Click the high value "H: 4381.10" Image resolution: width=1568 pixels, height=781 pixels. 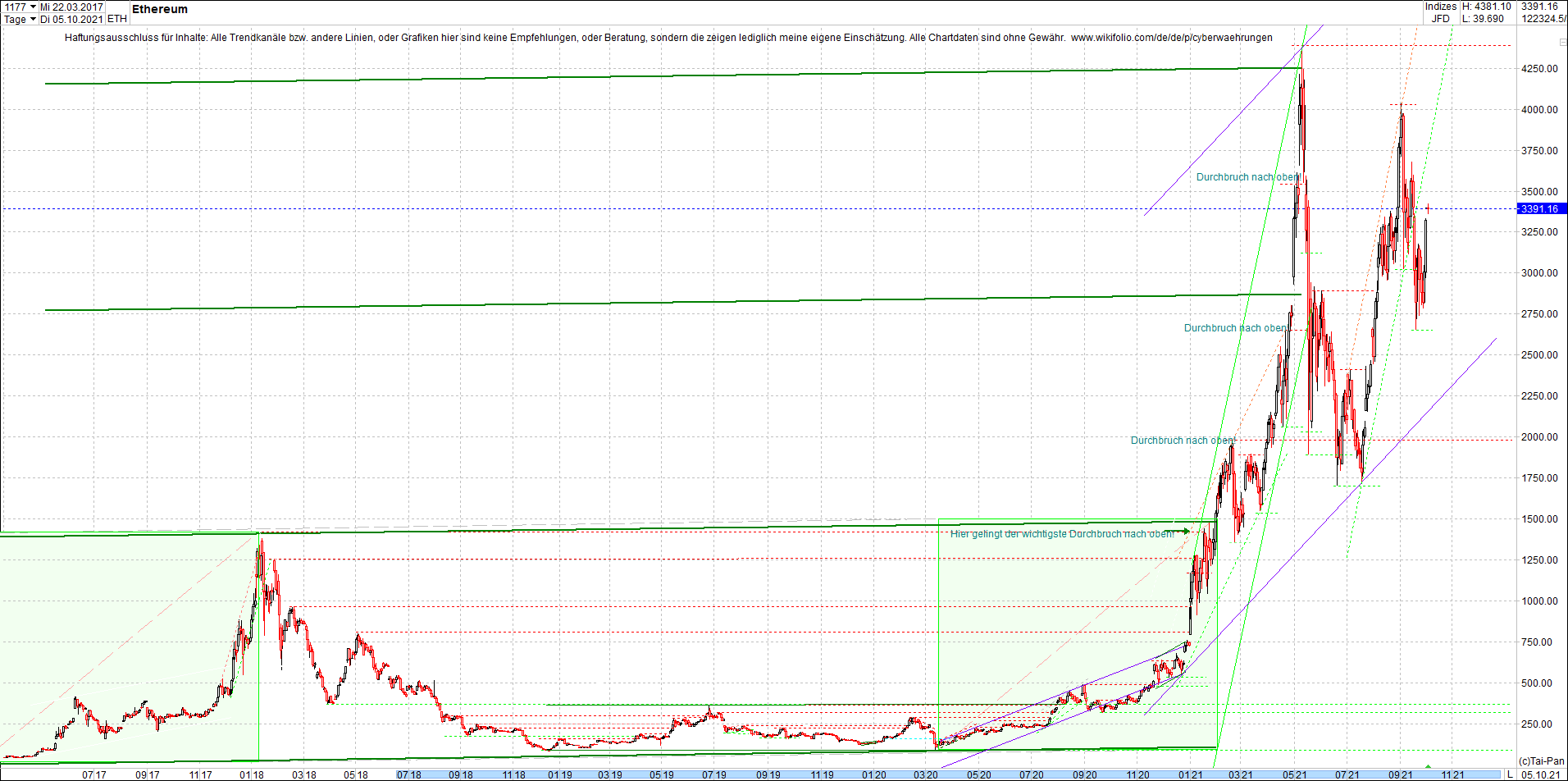coord(1486,7)
